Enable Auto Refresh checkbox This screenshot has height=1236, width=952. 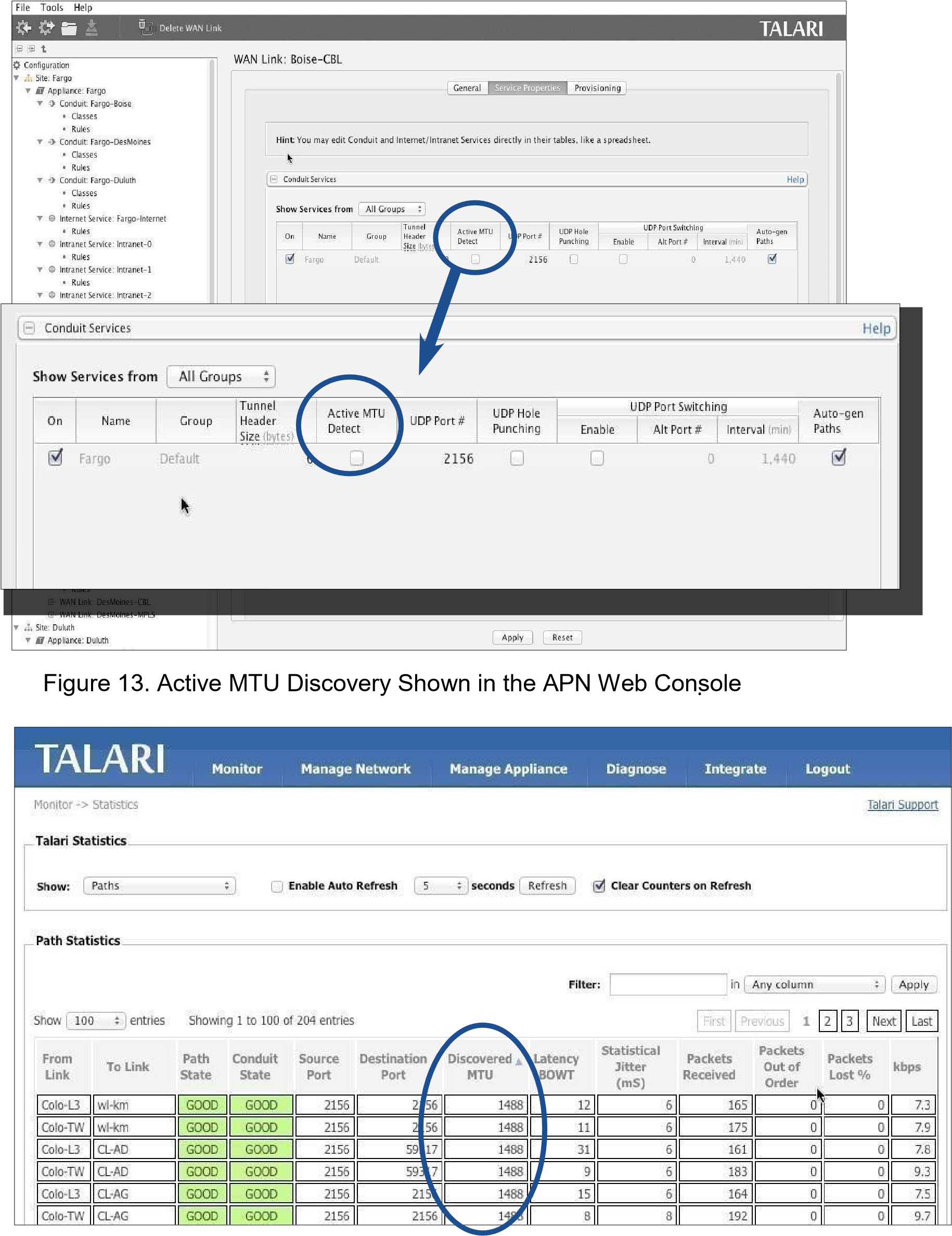[x=277, y=886]
